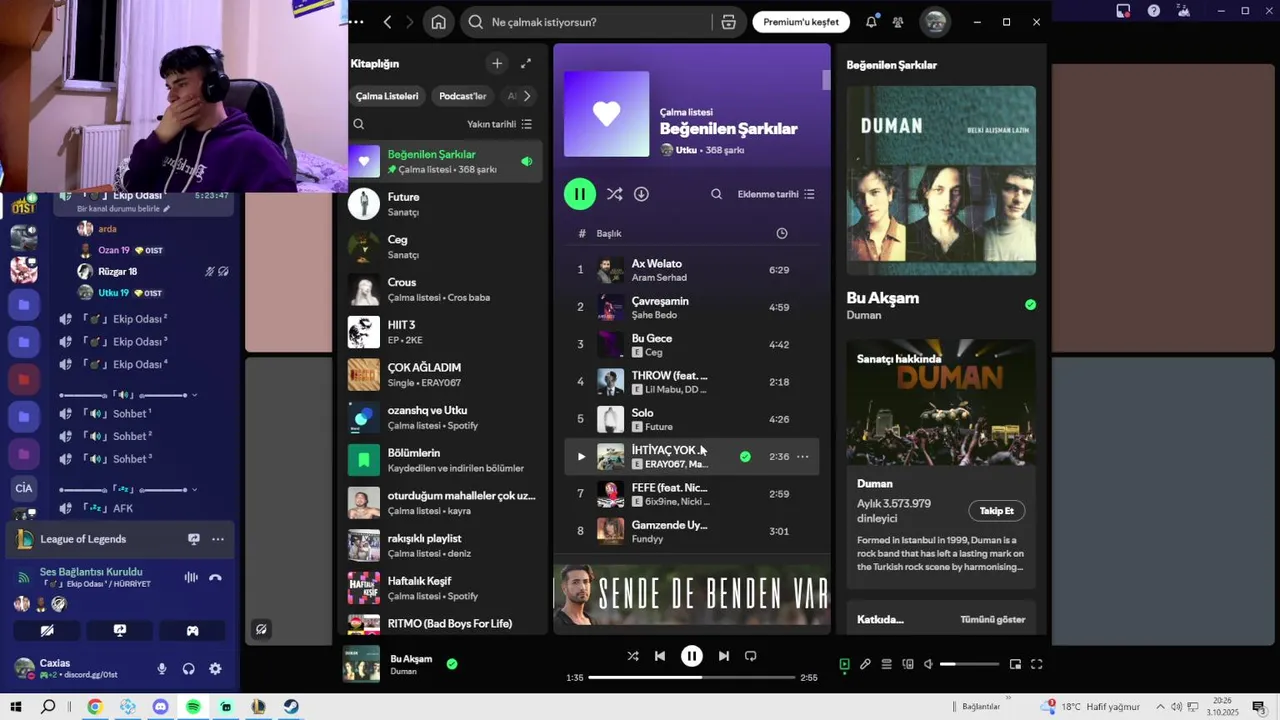Toggle shuffle for Beğenilen Şarkılar playlist
The height and width of the screenshot is (720, 1280).
[x=614, y=194]
